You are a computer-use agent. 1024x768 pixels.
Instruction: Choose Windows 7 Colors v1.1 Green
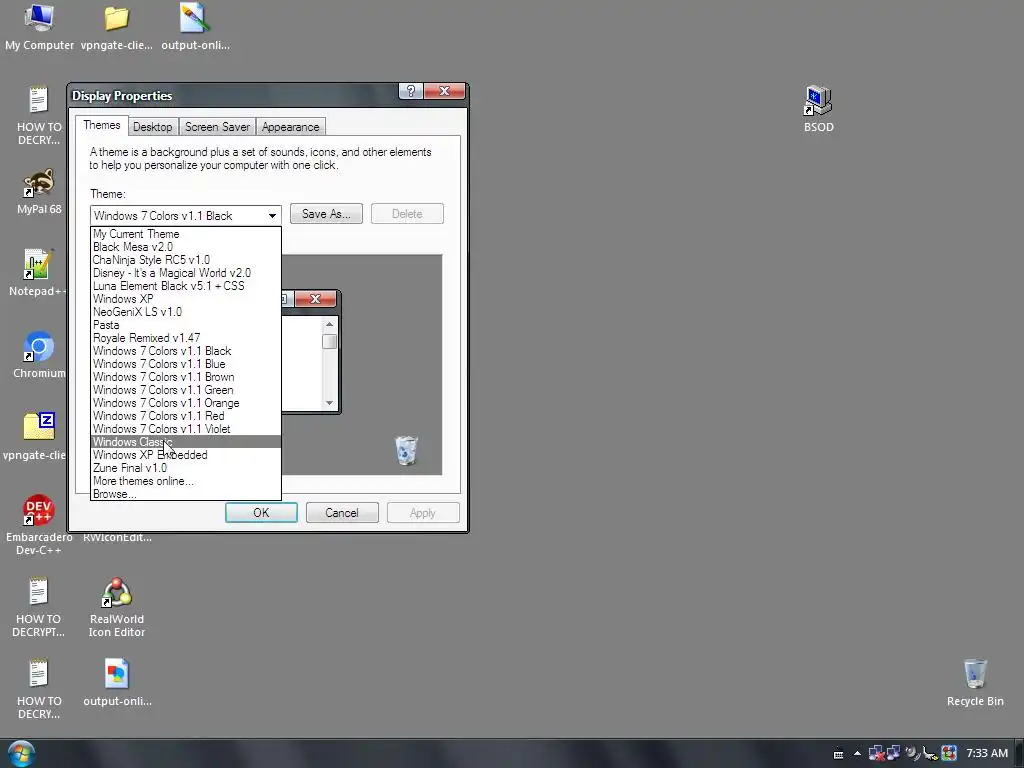click(x=185, y=391)
